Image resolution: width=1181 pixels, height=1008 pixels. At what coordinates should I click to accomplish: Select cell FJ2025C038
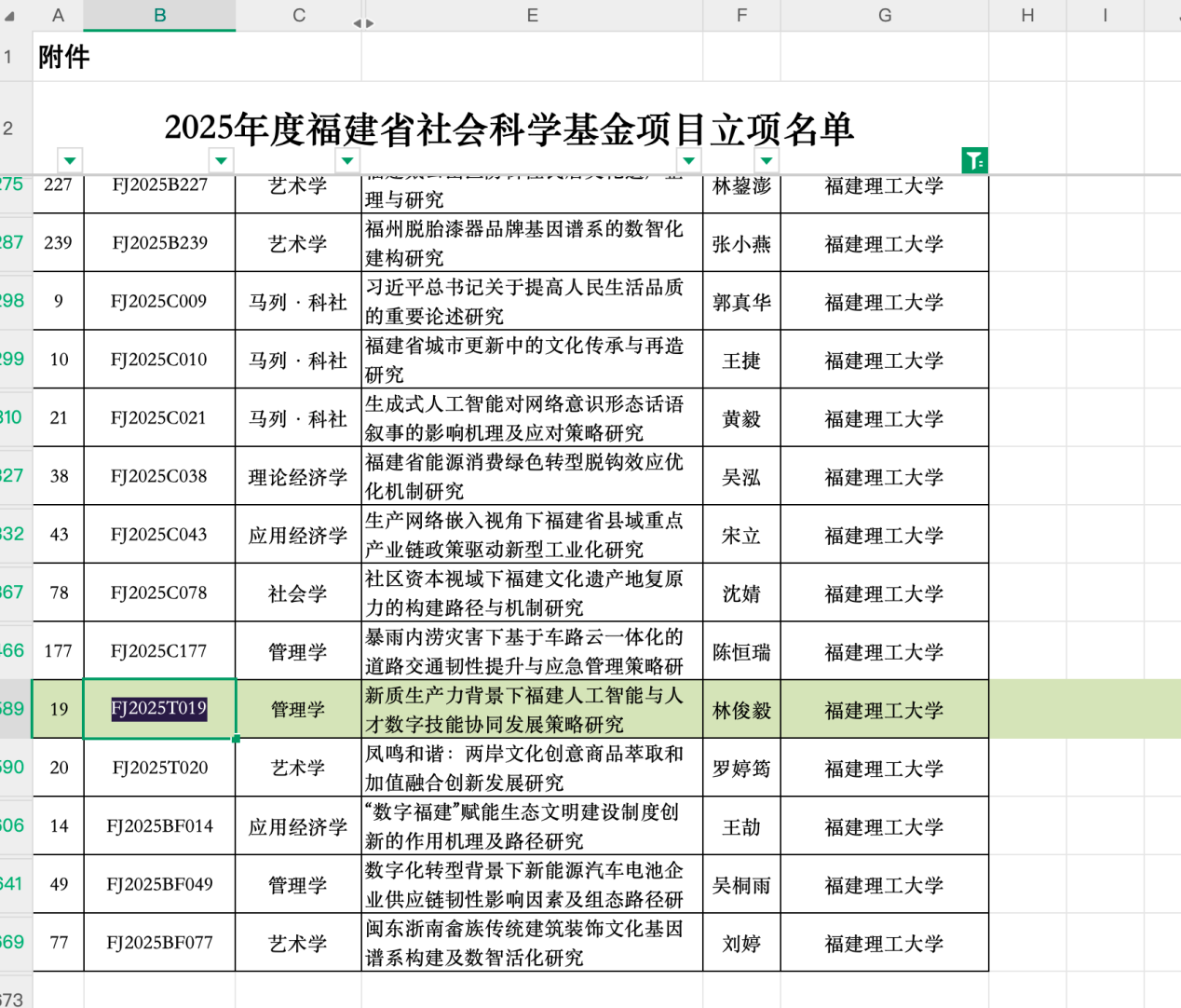click(x=159, y=476)
